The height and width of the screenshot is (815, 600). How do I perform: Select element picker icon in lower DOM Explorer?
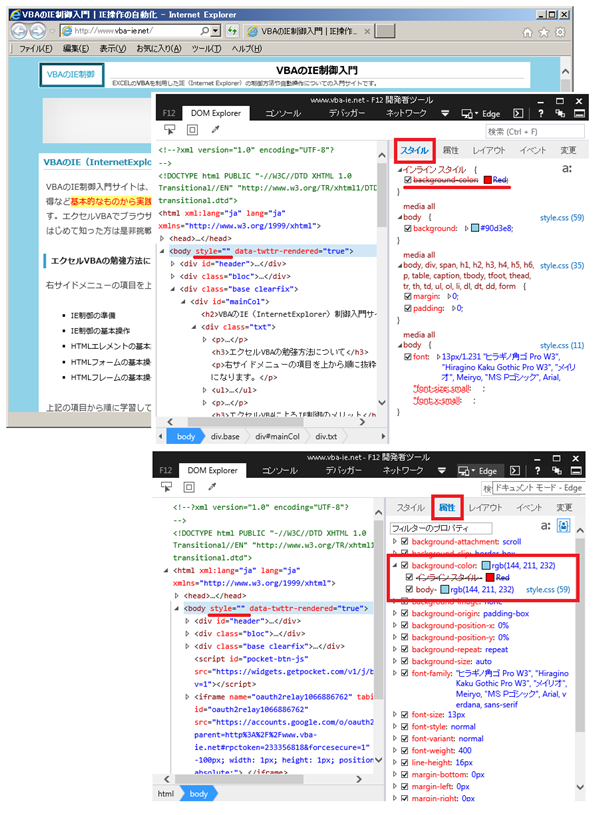click(x=166, y=487)
